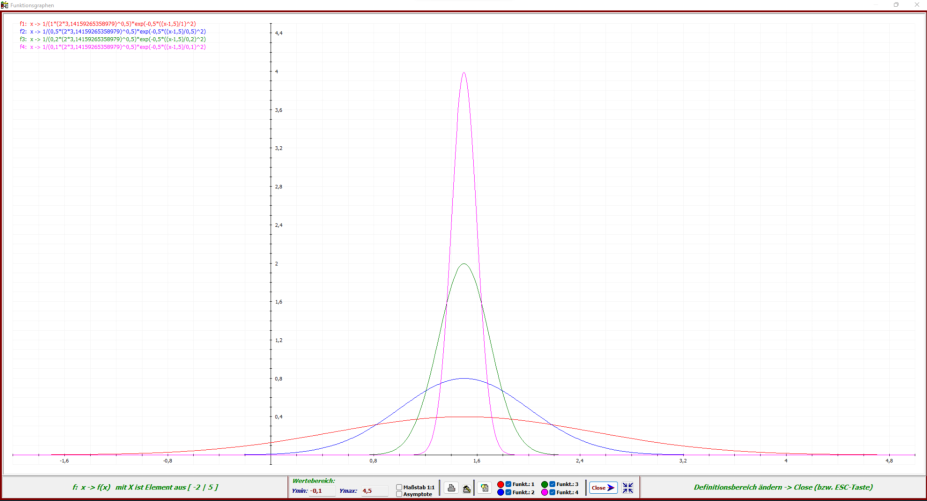927x501 pixels.
Task: Click the four inward arrows icon
Action: [x=628, y=488]
